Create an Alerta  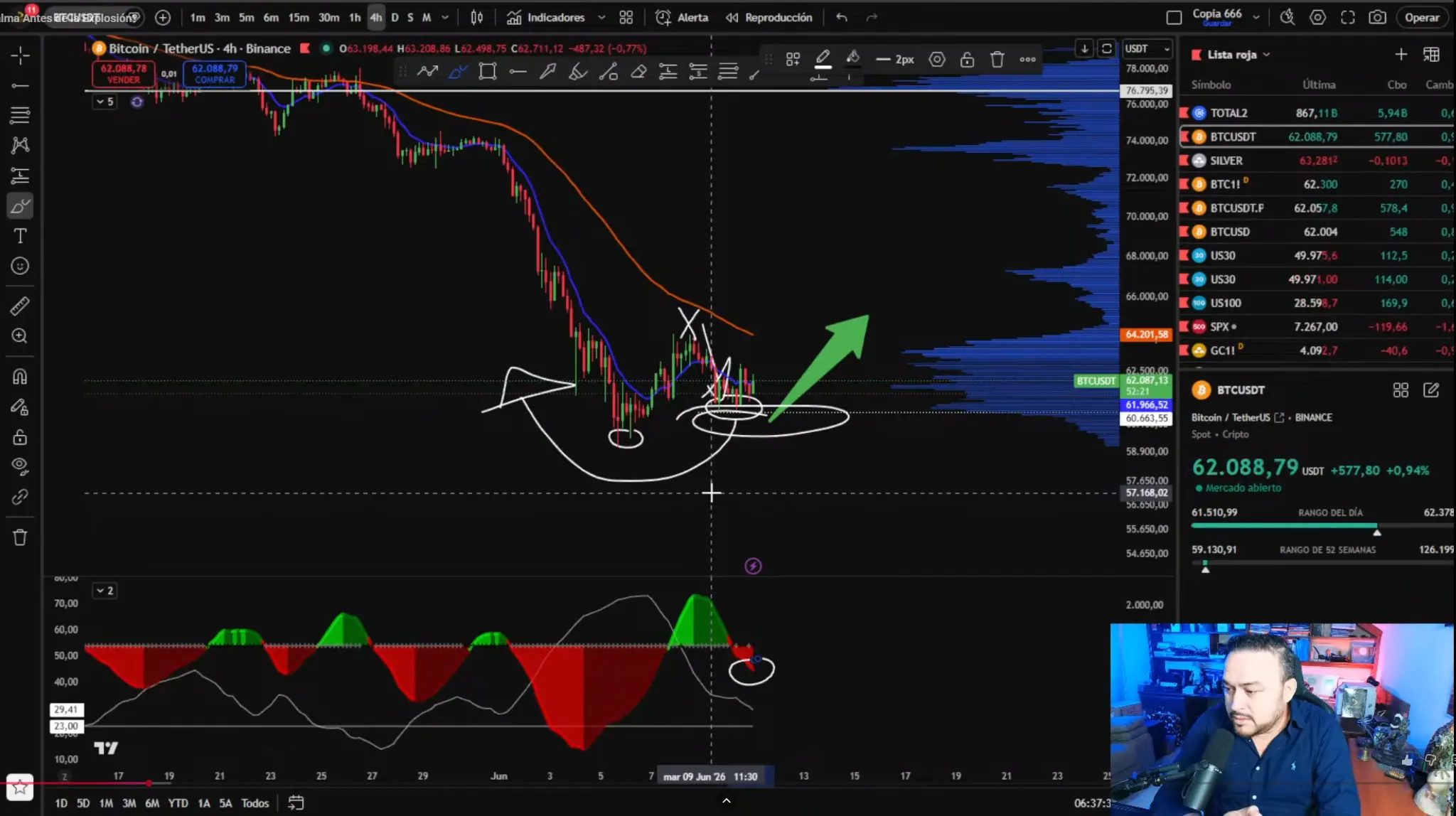click(682, 17)
